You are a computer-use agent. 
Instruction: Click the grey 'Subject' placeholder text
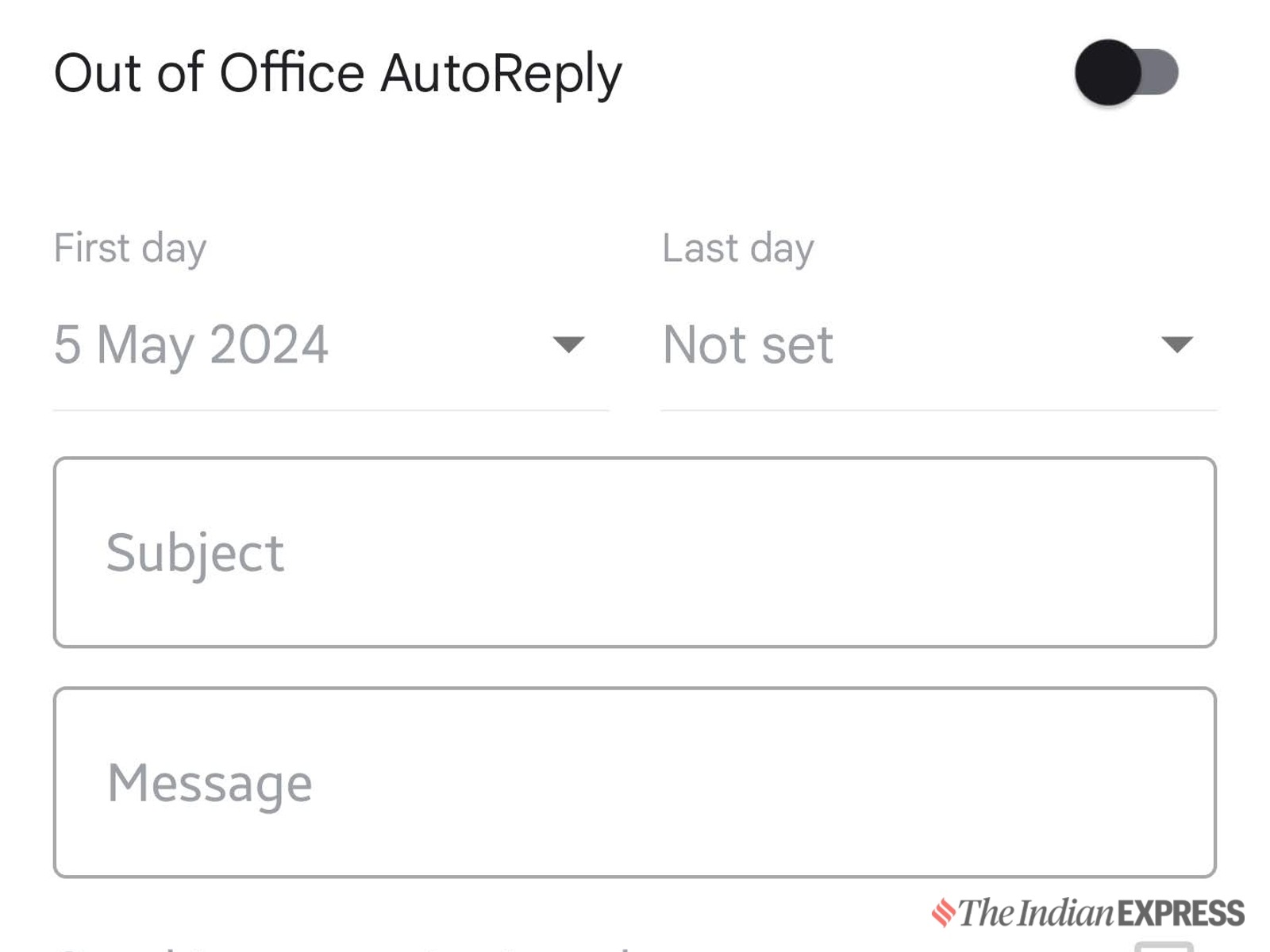point(195,552)
